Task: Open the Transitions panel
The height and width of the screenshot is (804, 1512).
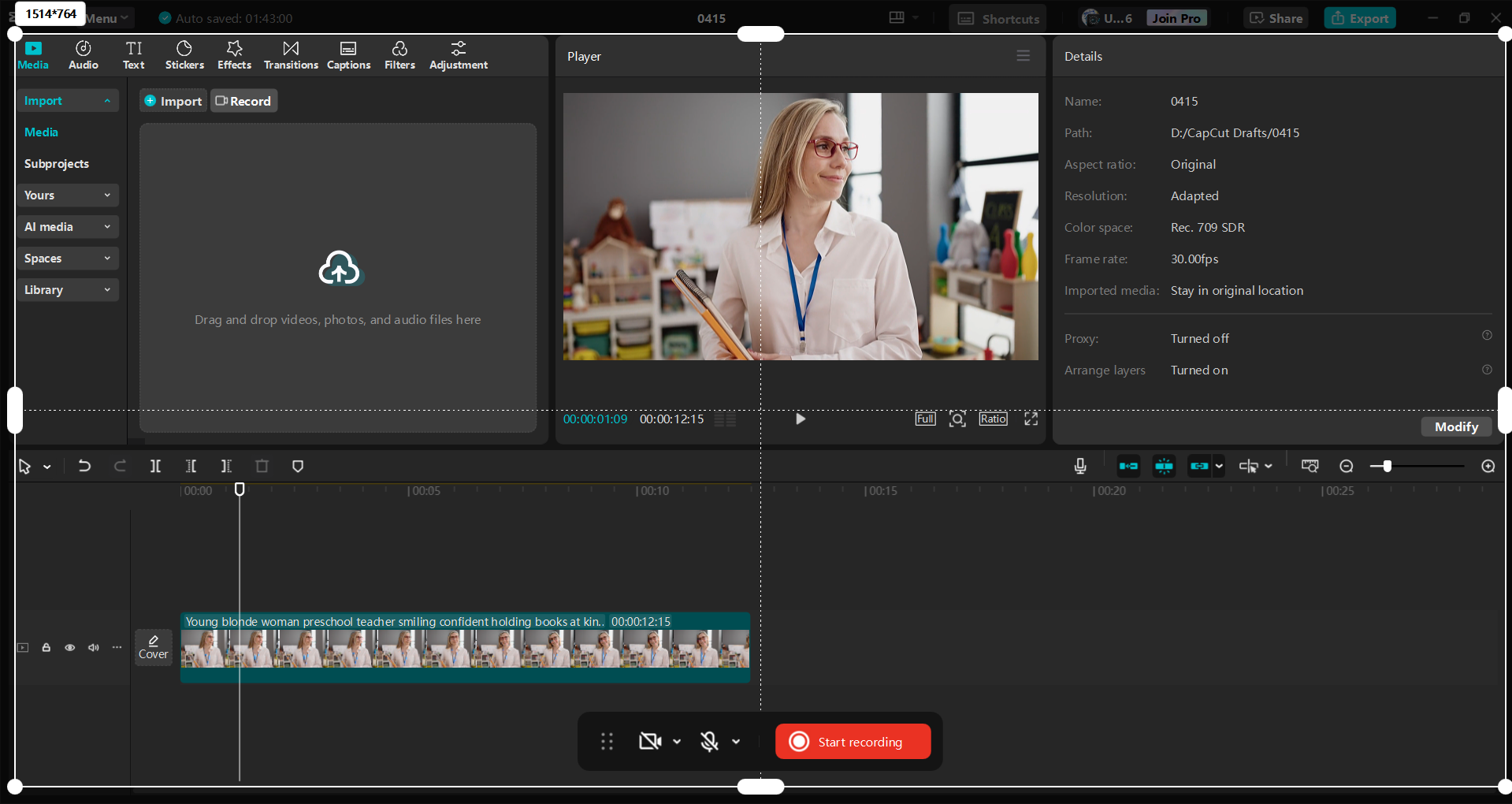Action: tap(290, 54)
